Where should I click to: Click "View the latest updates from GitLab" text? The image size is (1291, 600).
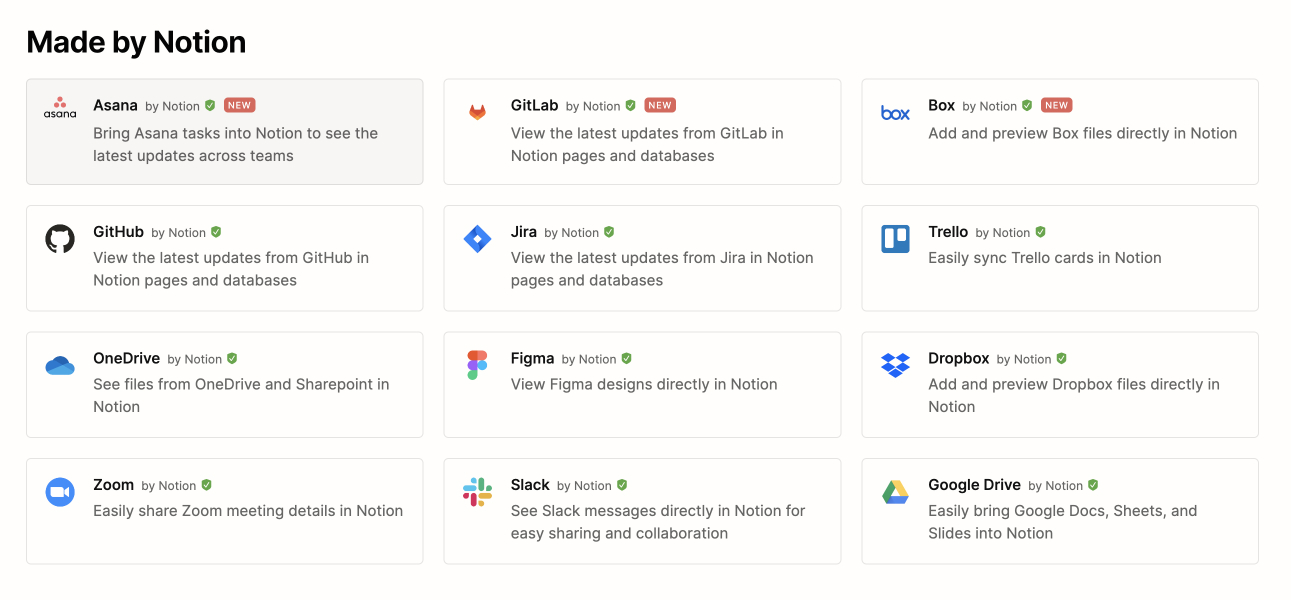pos(647,144)
